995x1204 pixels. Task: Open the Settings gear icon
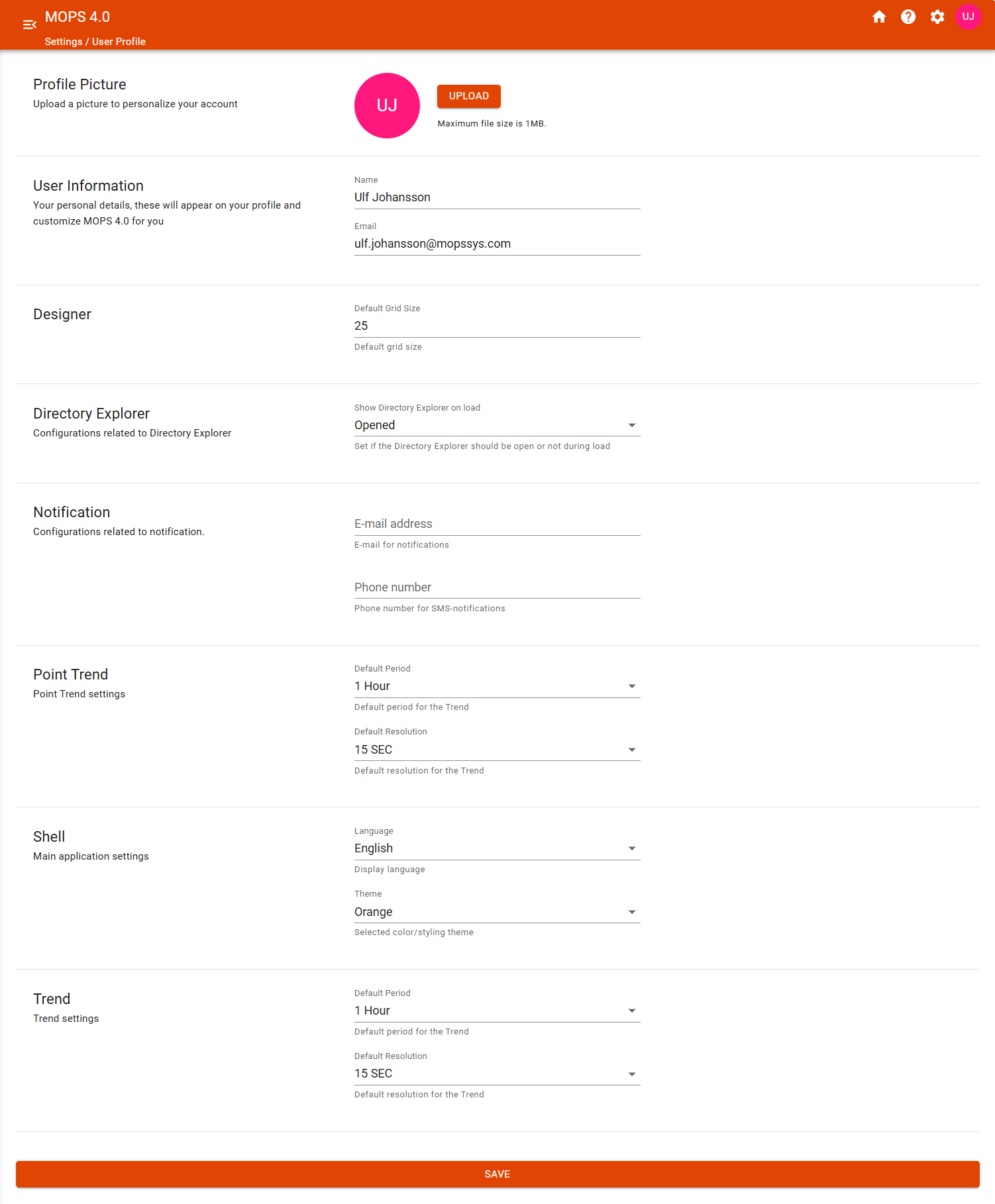pos(937,17)
